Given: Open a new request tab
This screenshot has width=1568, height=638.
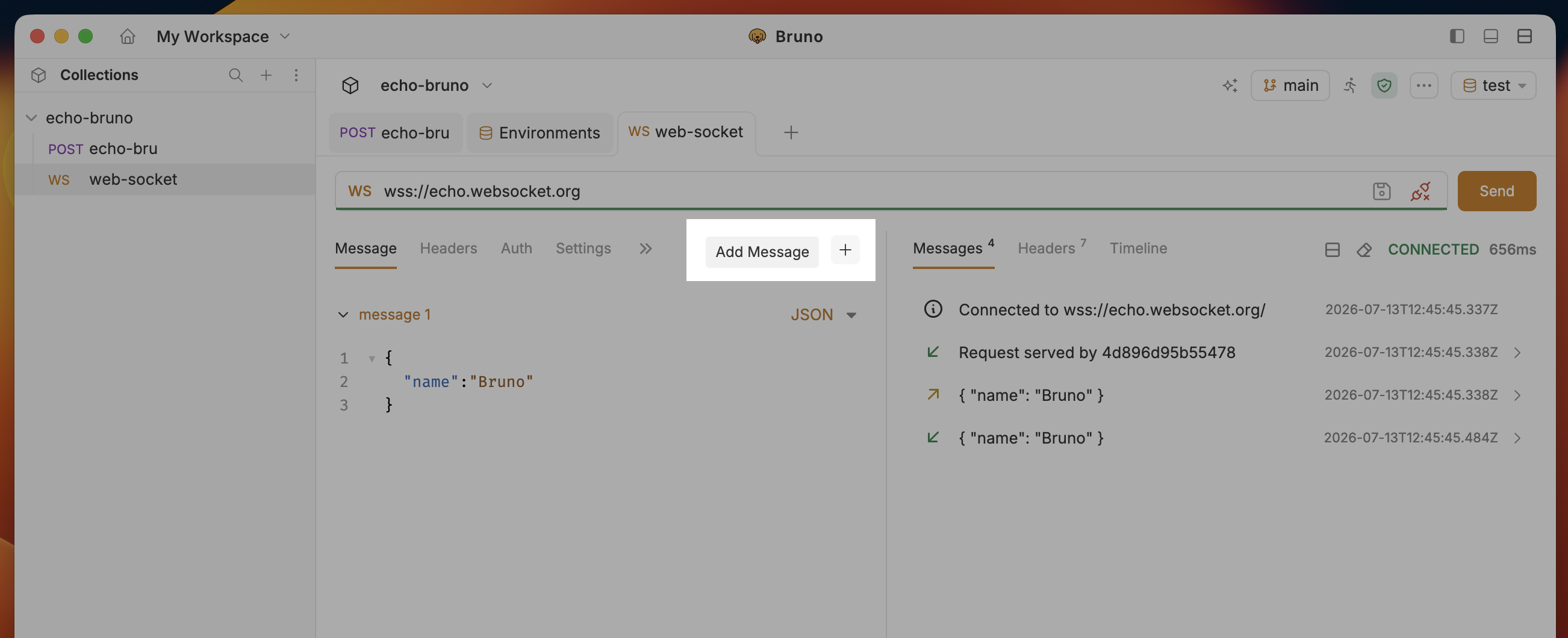Looking at the screenshot, I should pyautogui.click(x=791, y=132).
